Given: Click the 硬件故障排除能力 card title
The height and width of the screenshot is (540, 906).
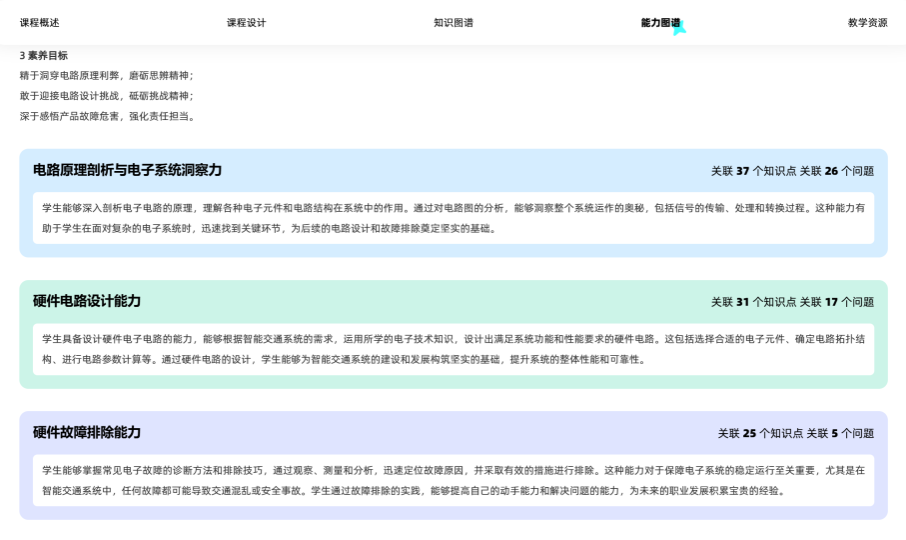Looking at the screenshot, I should pos(87,432).
